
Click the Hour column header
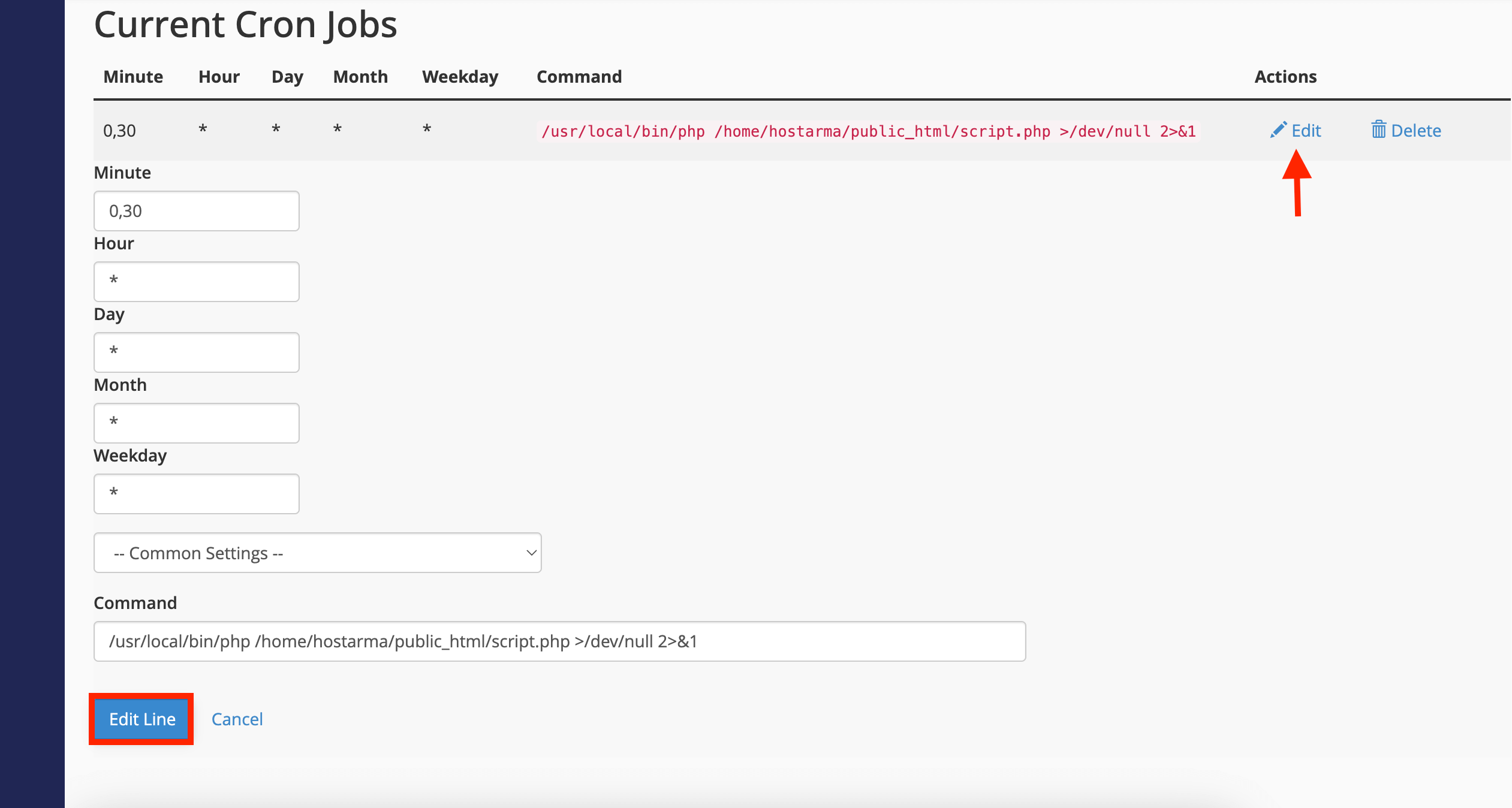click(219, 77)
